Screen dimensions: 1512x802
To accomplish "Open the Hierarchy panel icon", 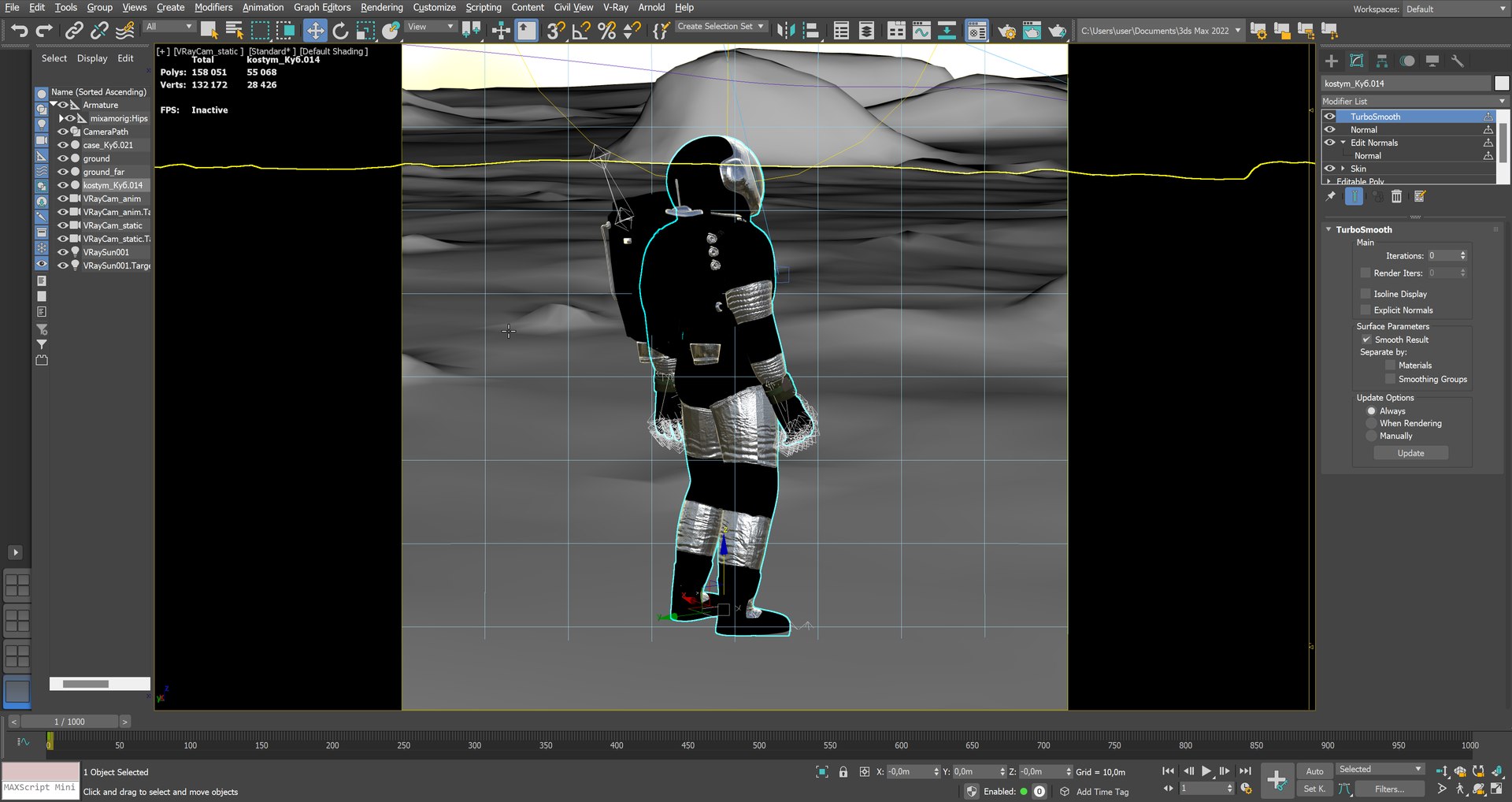I will (x=1382, y=61).
